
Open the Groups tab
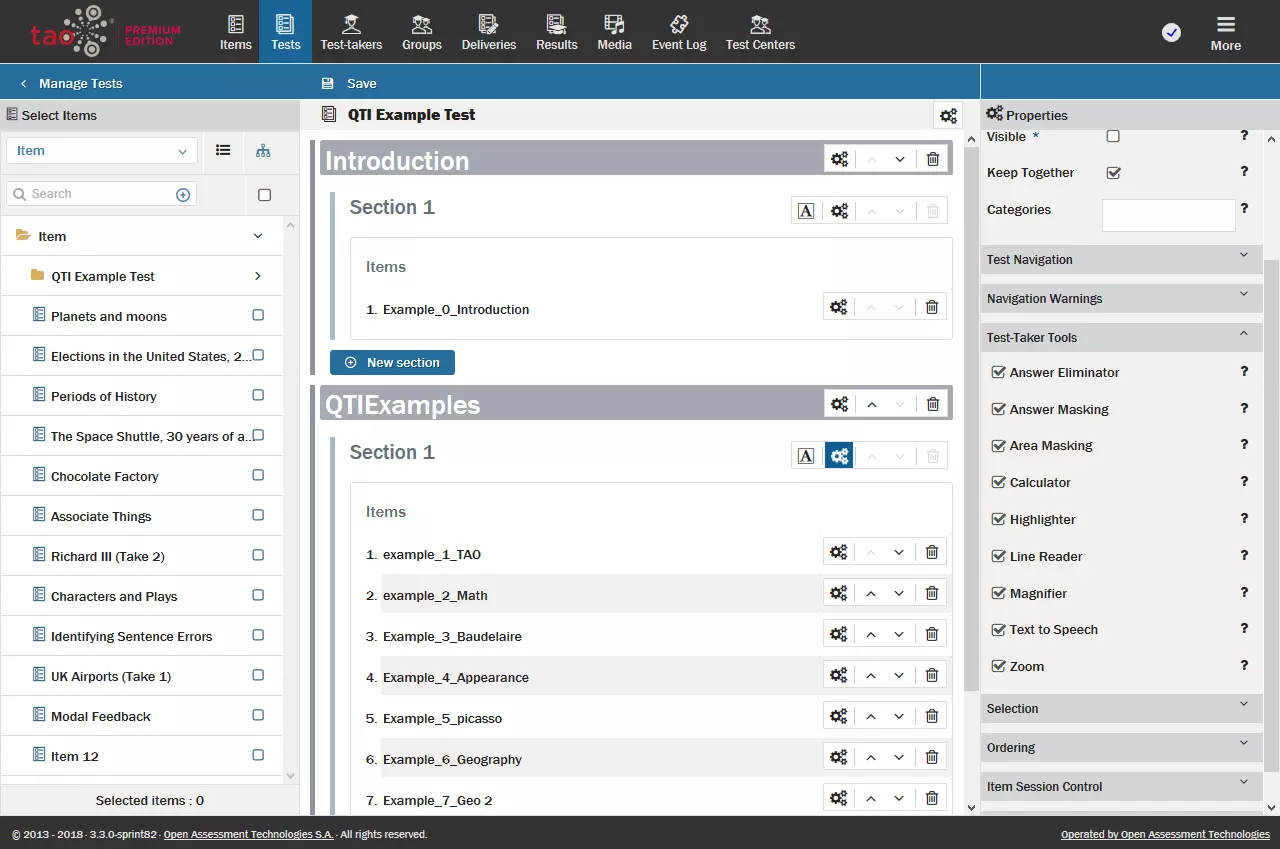(x=422, y=32)
